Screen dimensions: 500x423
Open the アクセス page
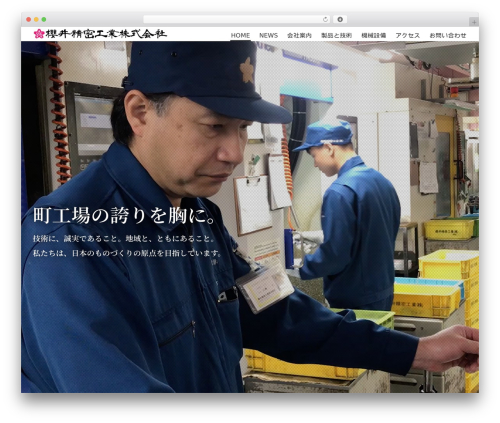click(x=408, y=35)
